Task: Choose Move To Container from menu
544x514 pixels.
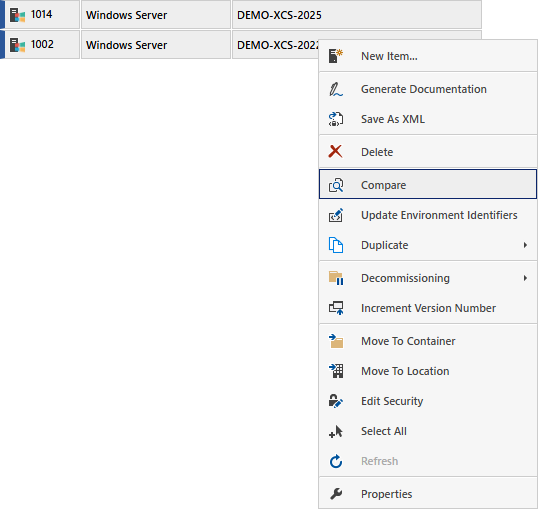Action: (x=428, y=341)
